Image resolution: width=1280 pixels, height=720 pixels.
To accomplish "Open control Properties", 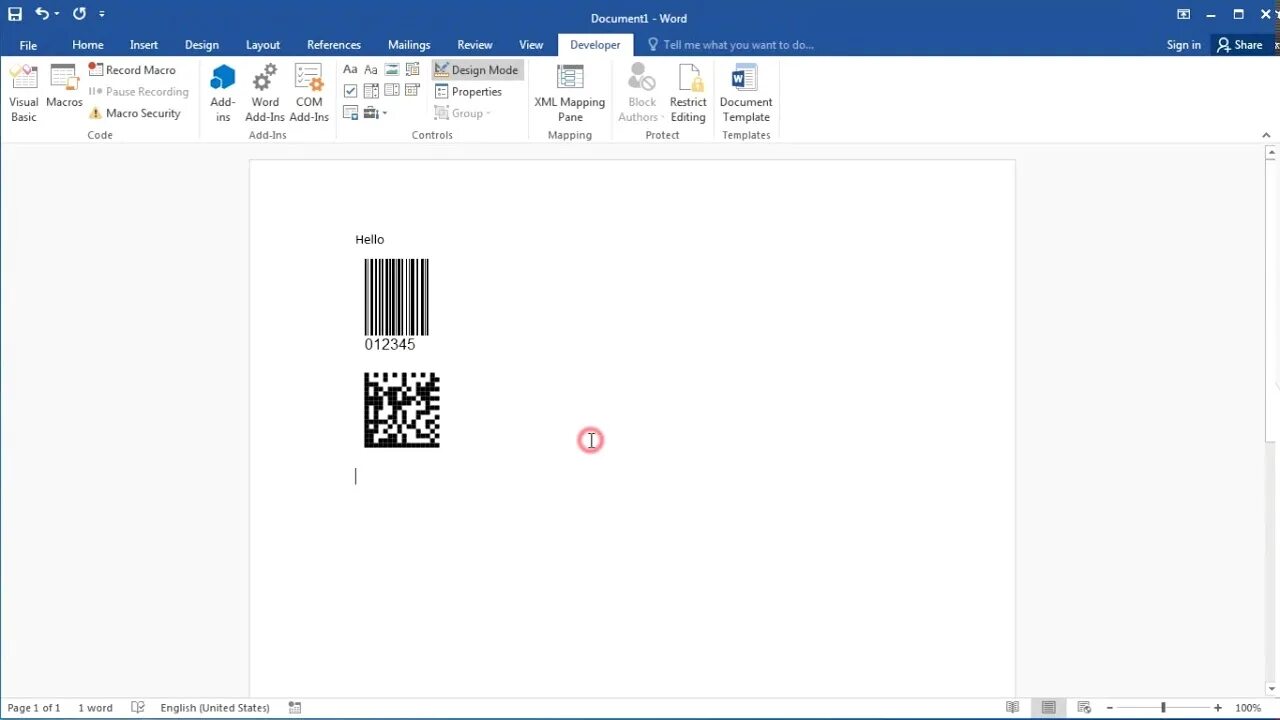I will pyautogui.click(x=468, y=92).
